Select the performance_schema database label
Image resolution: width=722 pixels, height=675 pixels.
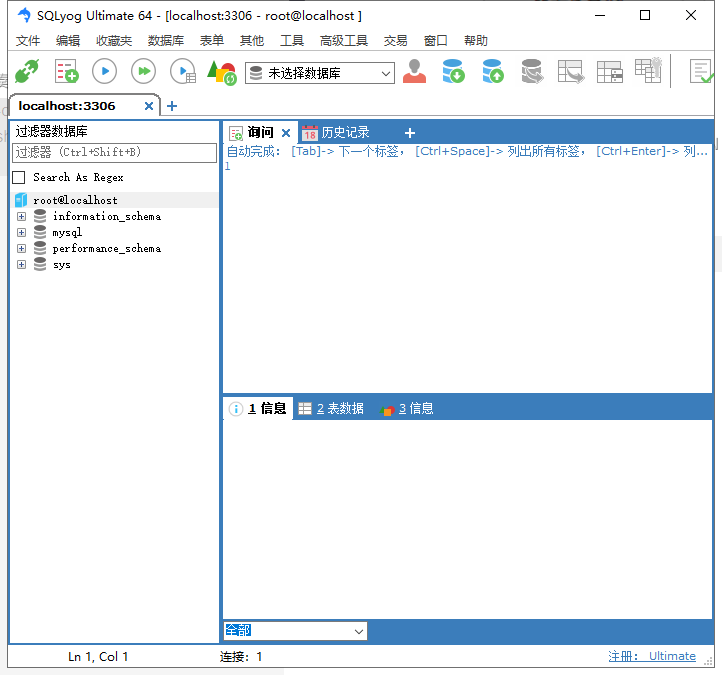tap(107, 249)
